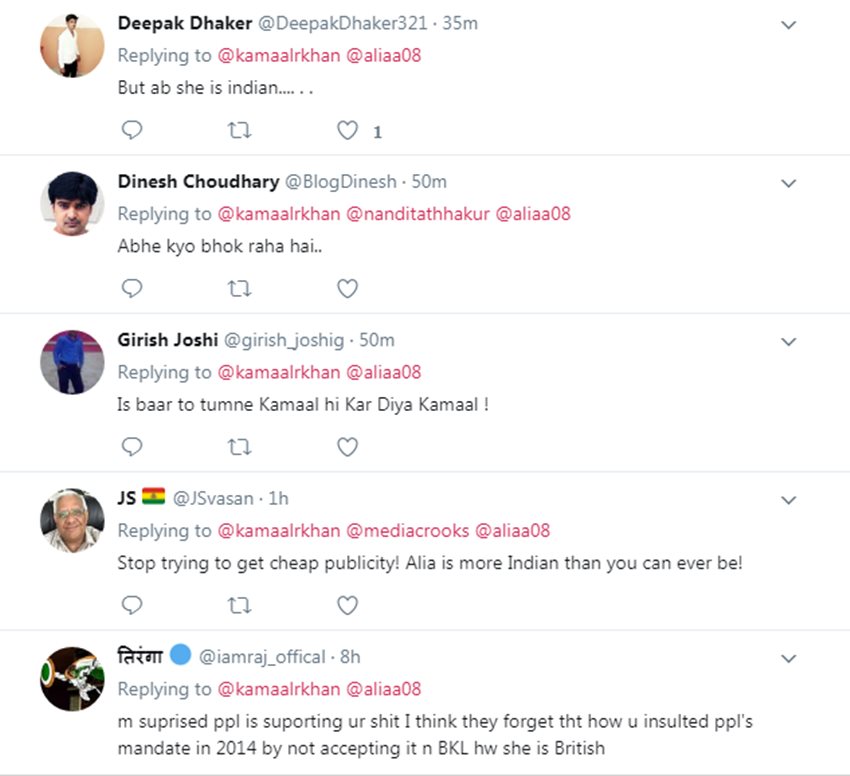Like JS's tweet about Alia
This screenshot has height=776, width=850.
tap(347, 605)
